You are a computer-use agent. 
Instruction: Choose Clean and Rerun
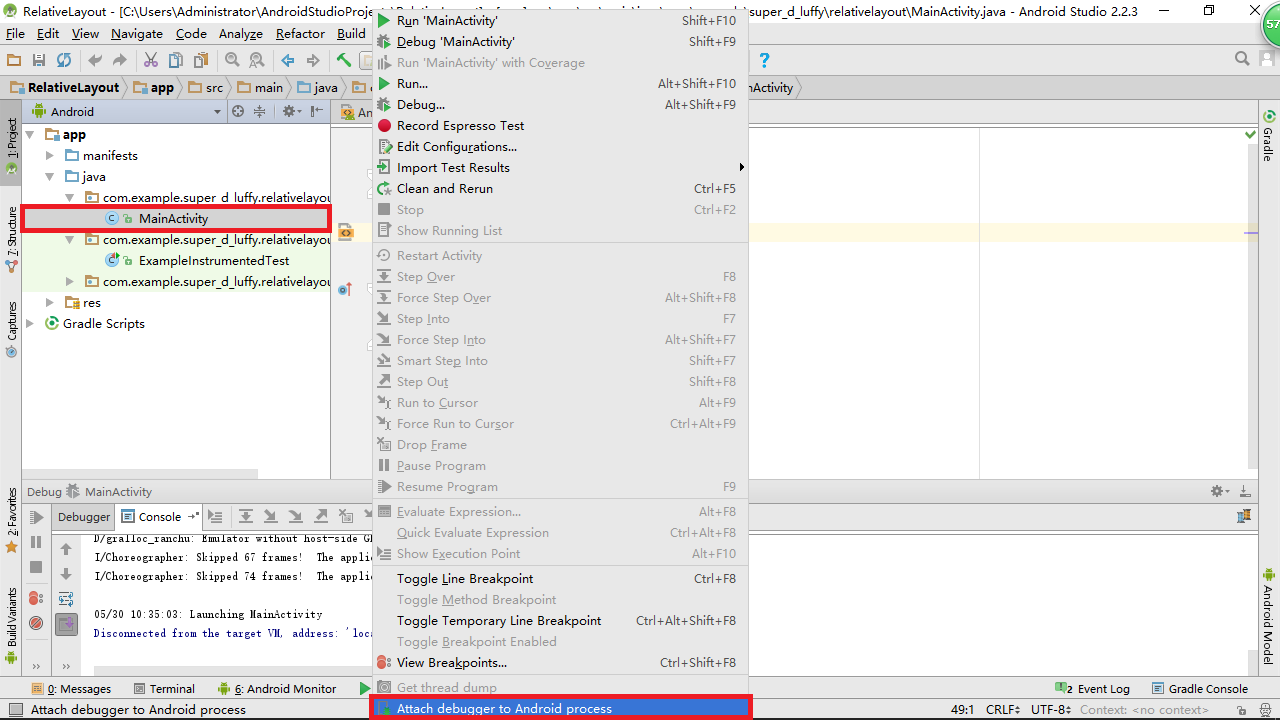pyautogui.click(x=561, y=188)
